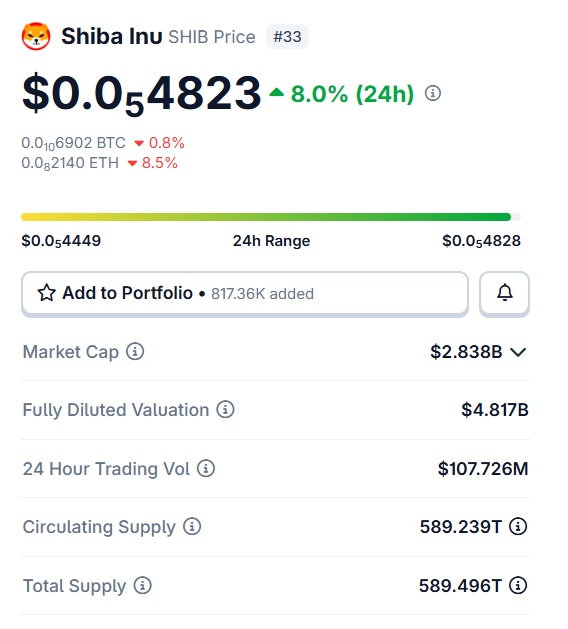Click the Market Cap label
Screen dimensions: 568x629
tap(71, 352)
